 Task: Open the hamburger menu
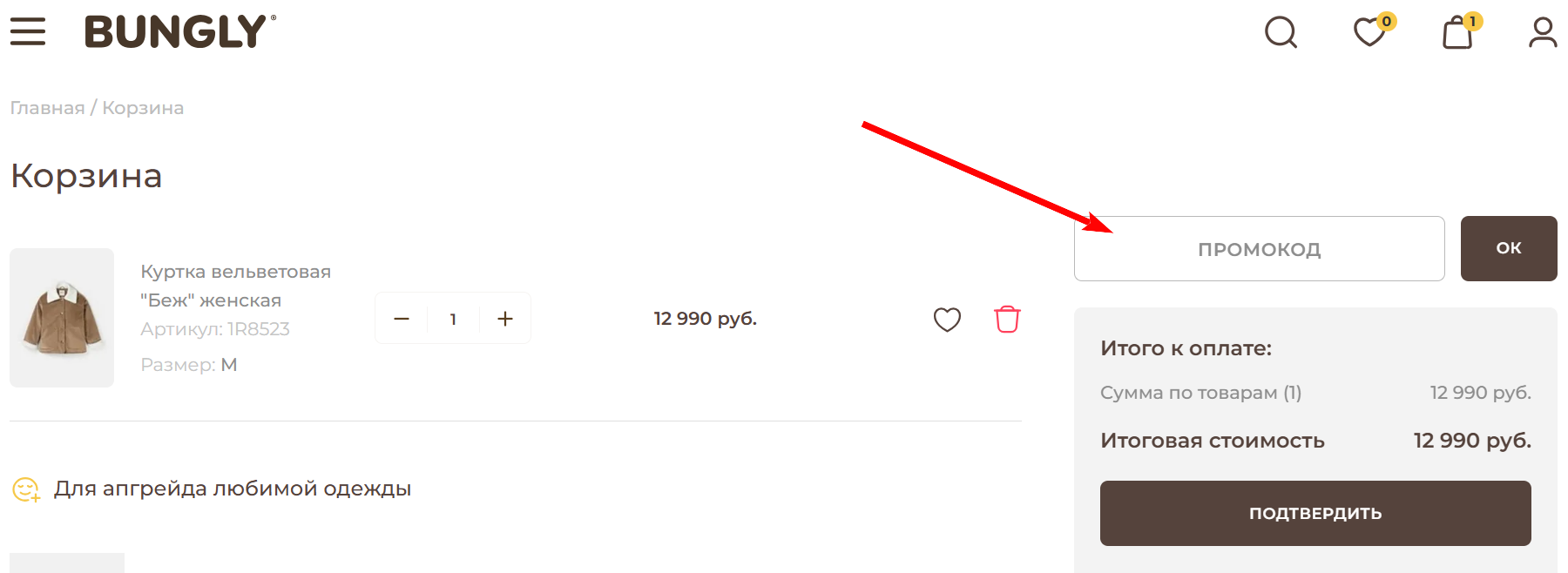28,31
